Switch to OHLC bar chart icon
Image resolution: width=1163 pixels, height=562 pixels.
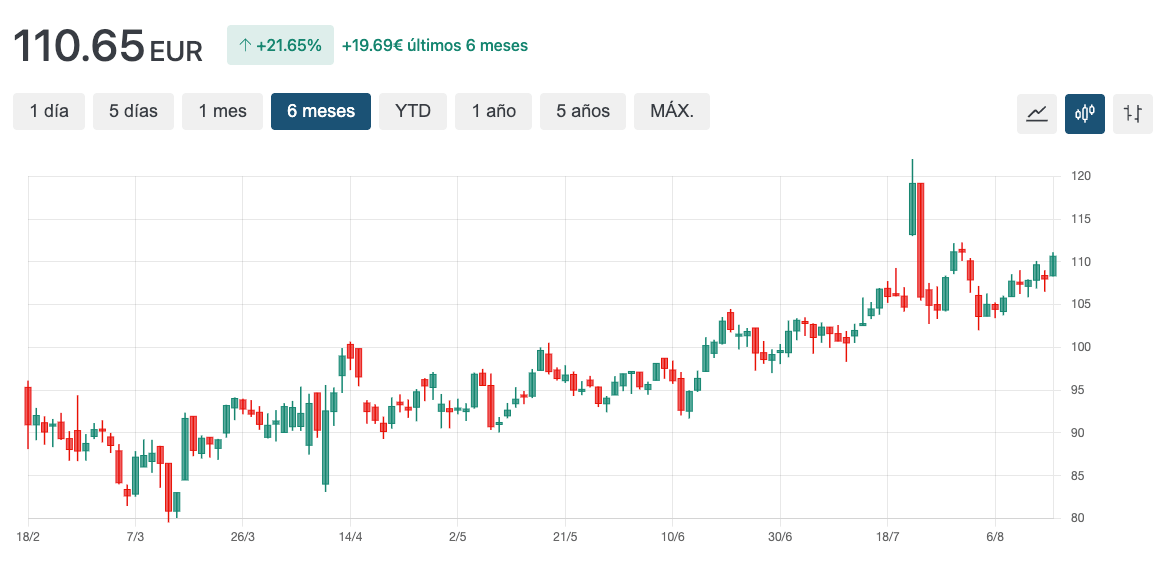(1133, 113)
